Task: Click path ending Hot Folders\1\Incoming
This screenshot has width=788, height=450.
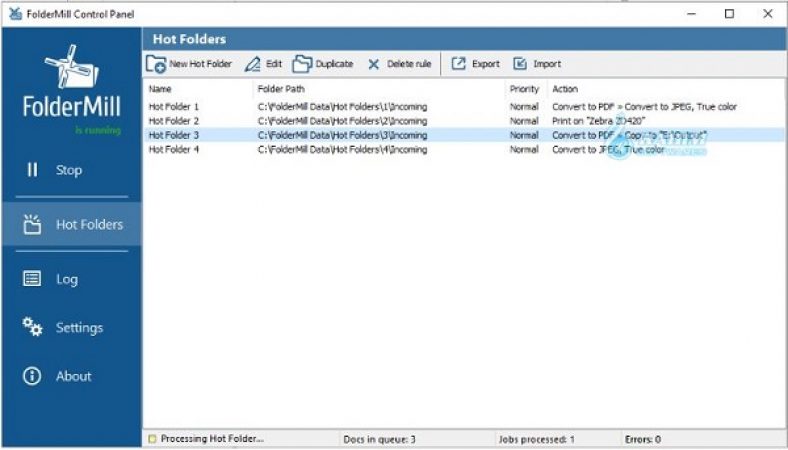Action: (342, 107)
